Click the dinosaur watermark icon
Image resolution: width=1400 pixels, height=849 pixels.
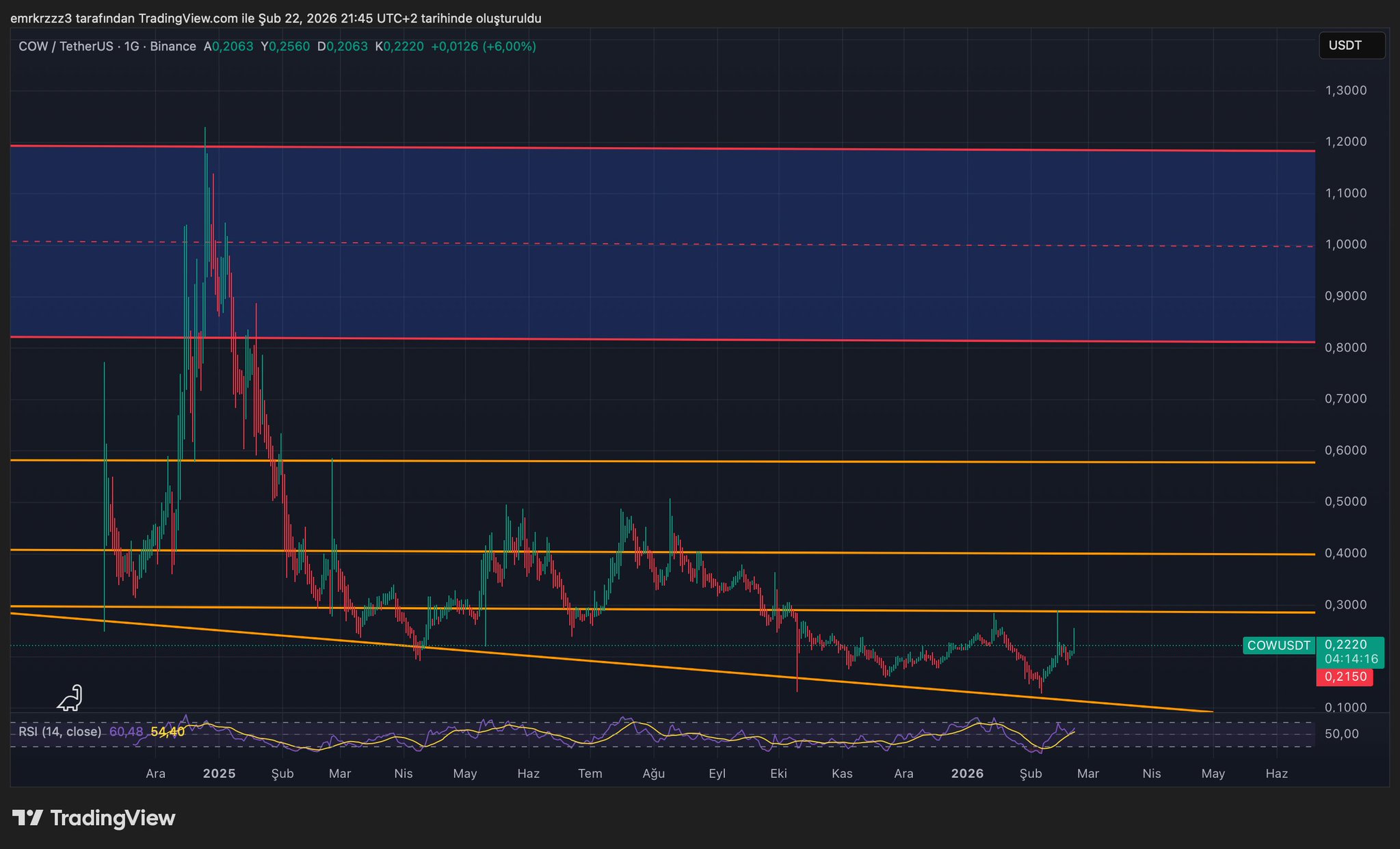[x=70, y=698]
